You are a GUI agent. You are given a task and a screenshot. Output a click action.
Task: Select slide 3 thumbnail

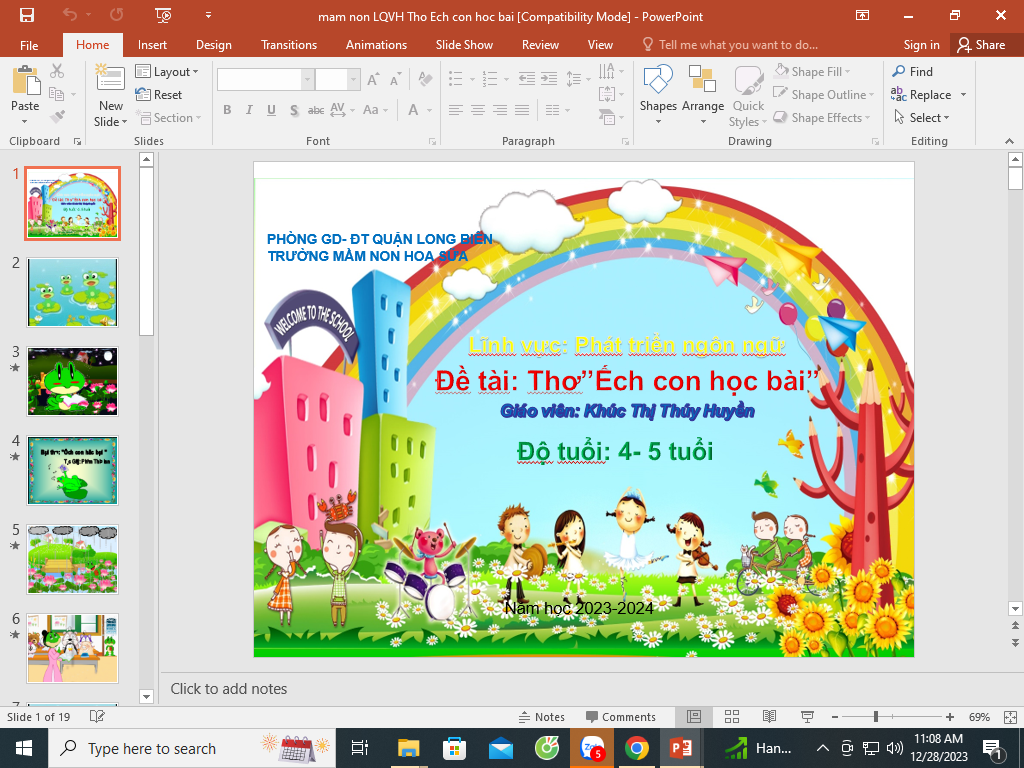(72, 381)
